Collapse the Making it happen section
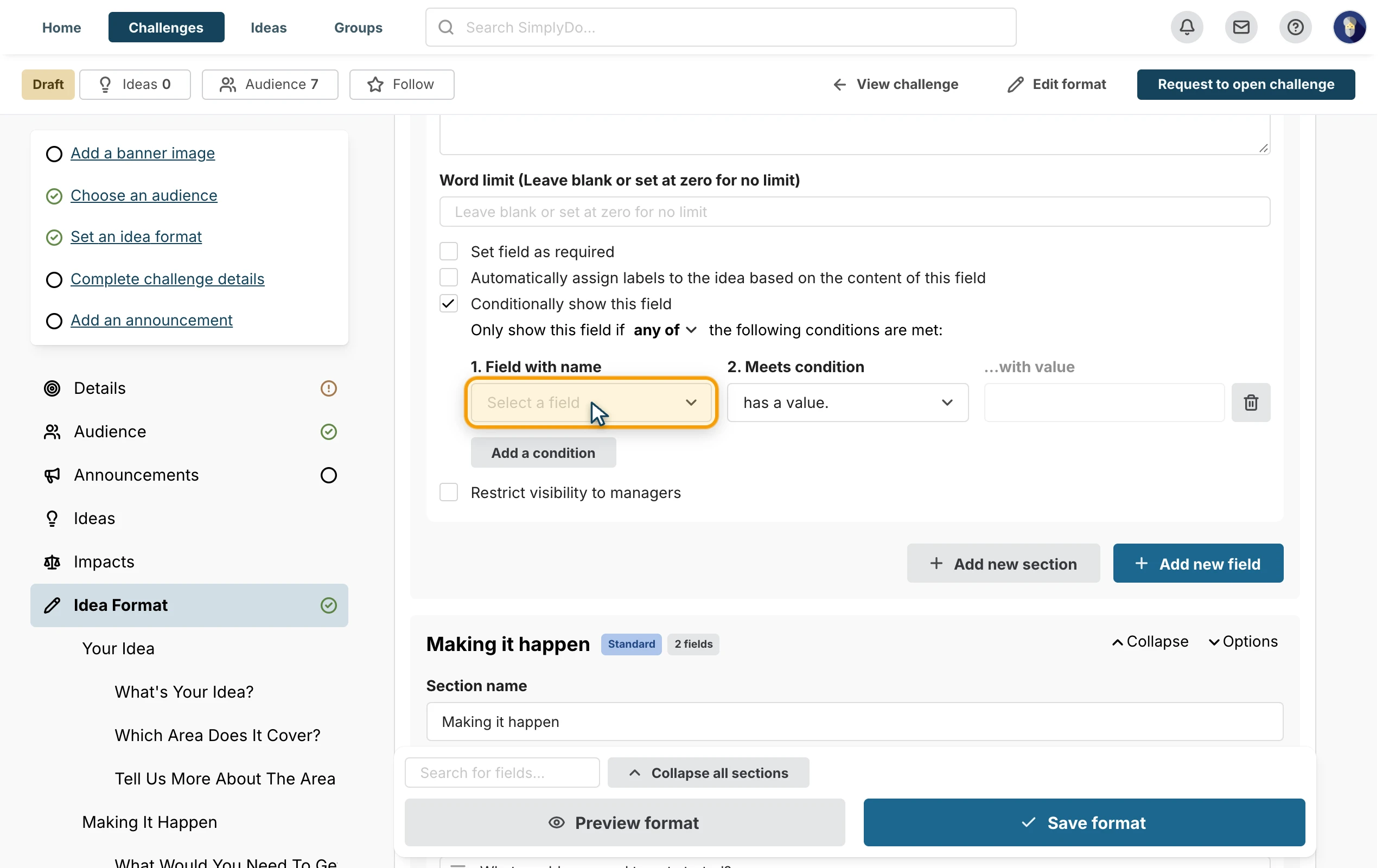1389x868 pixels. tap(1150, 642)
